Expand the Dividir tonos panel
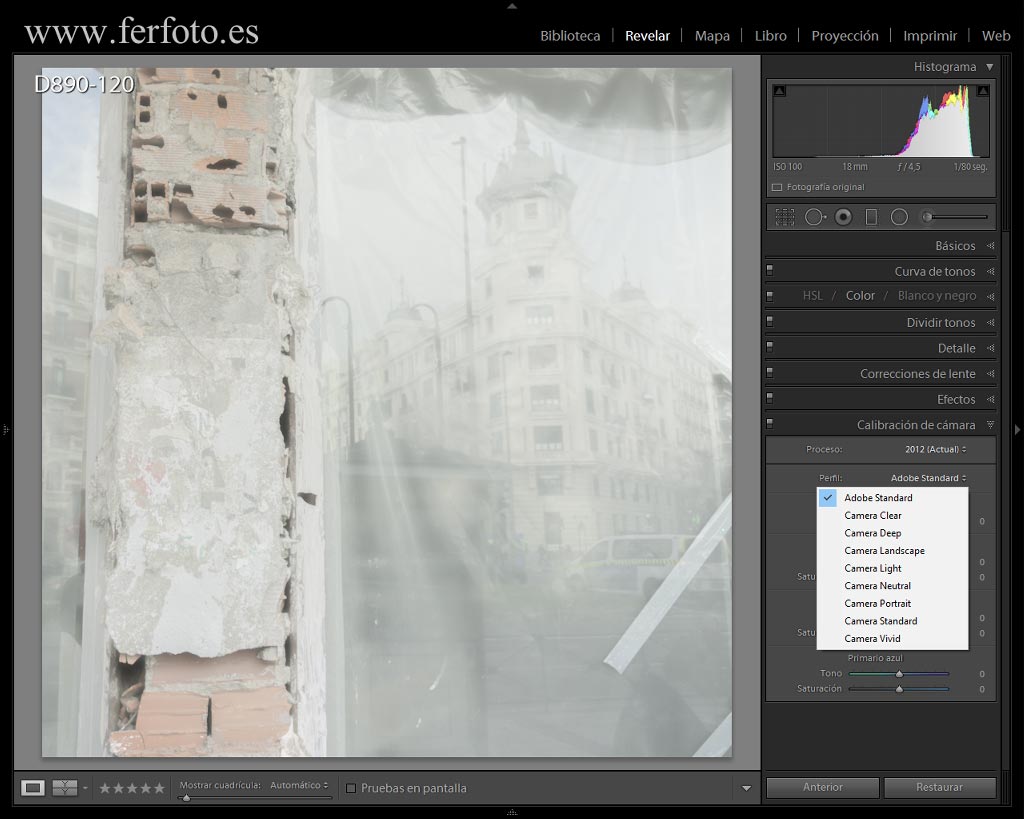Screen dimensions: 1024x819 pos(990,322)
